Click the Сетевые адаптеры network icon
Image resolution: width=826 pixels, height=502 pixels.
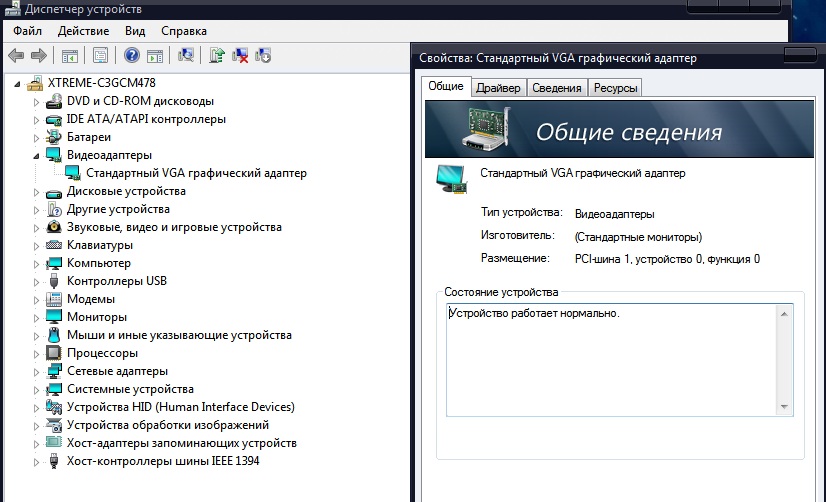54,371
